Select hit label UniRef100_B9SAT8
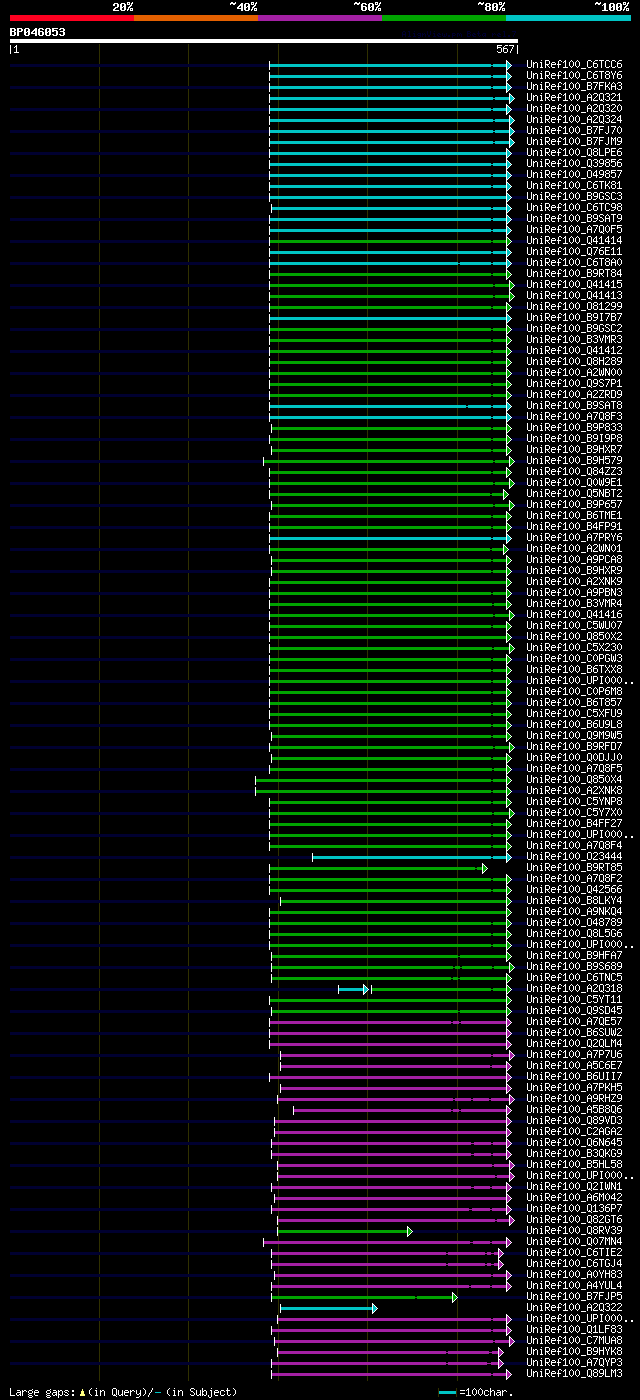The image size is (640, 1400). click(574, 406)
